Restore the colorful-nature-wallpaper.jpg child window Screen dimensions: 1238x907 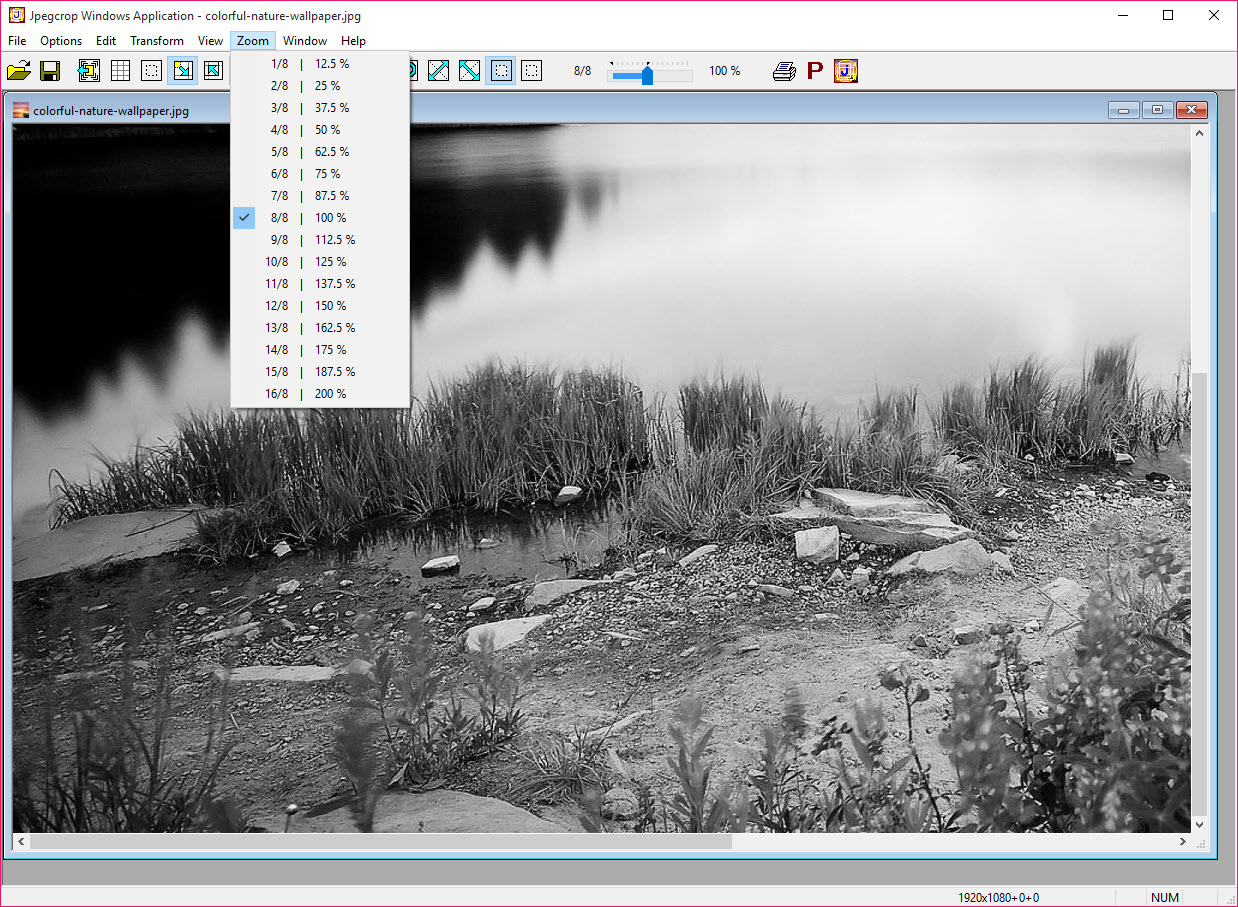(1157, 110)
